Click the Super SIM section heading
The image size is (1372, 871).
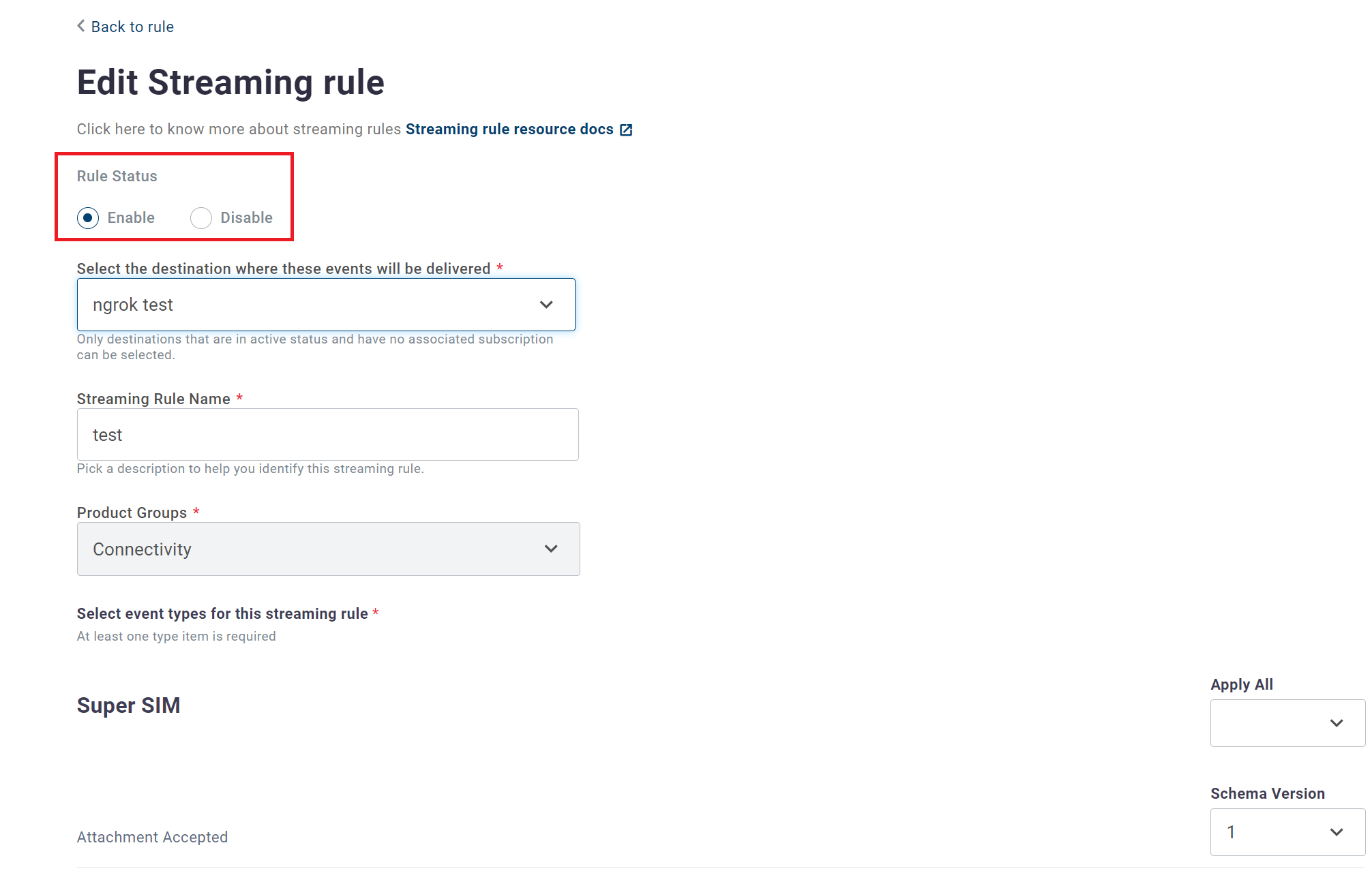(128, 705)
